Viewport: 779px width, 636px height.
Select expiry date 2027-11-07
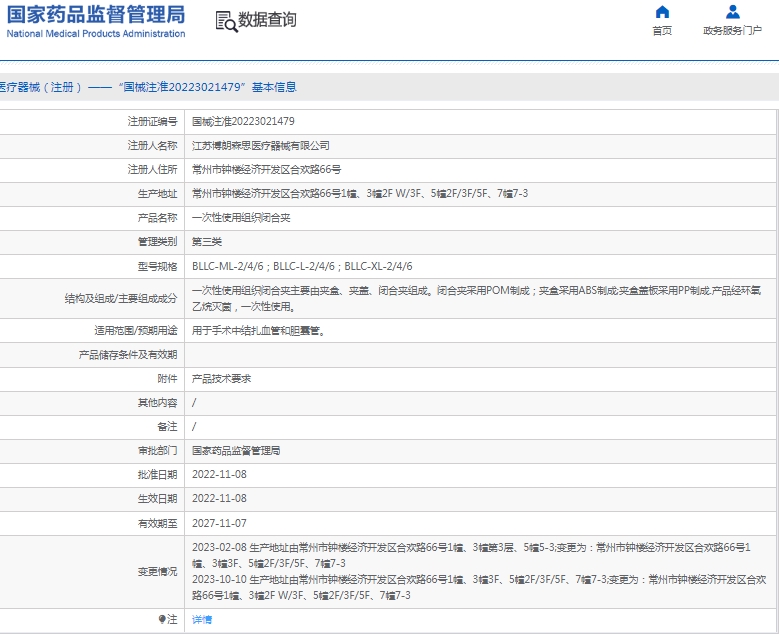tap(219, 523)
